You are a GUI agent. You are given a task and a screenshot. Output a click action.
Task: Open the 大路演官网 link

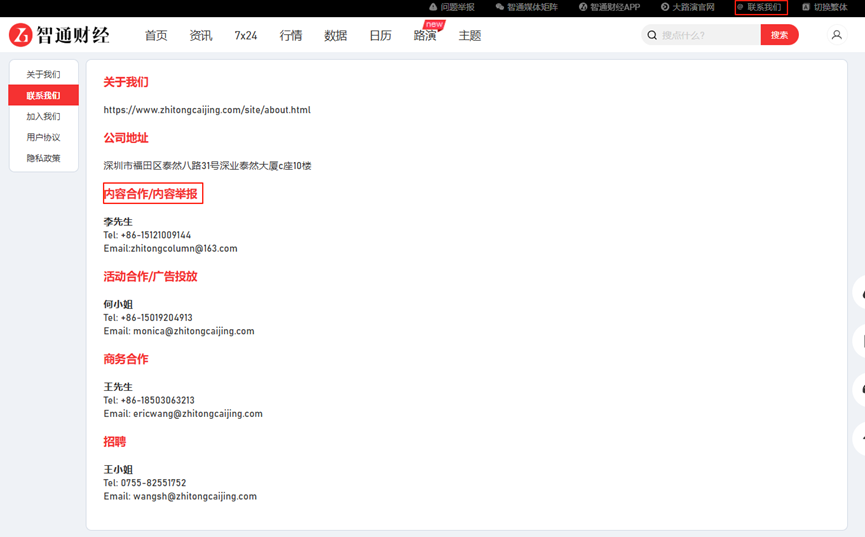[x=687, y=7]
